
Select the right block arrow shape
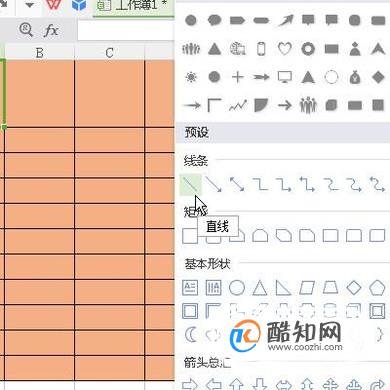[x=190, y=384]
